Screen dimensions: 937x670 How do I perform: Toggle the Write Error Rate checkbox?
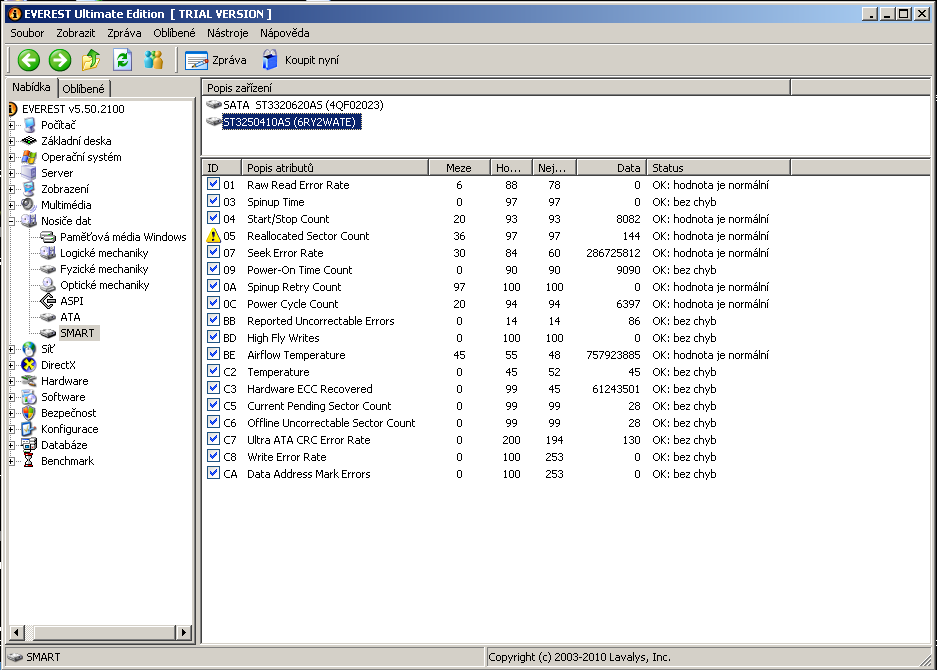[x=213, y=457]
